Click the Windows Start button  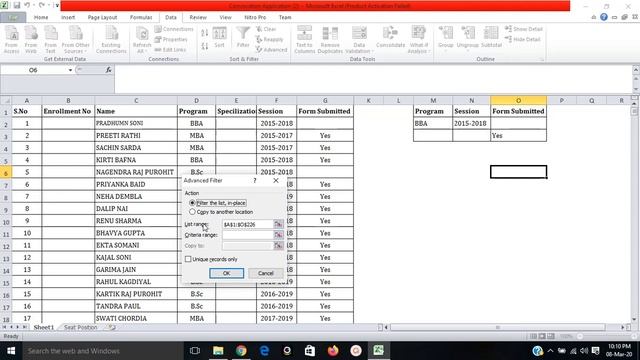point(11,351)
